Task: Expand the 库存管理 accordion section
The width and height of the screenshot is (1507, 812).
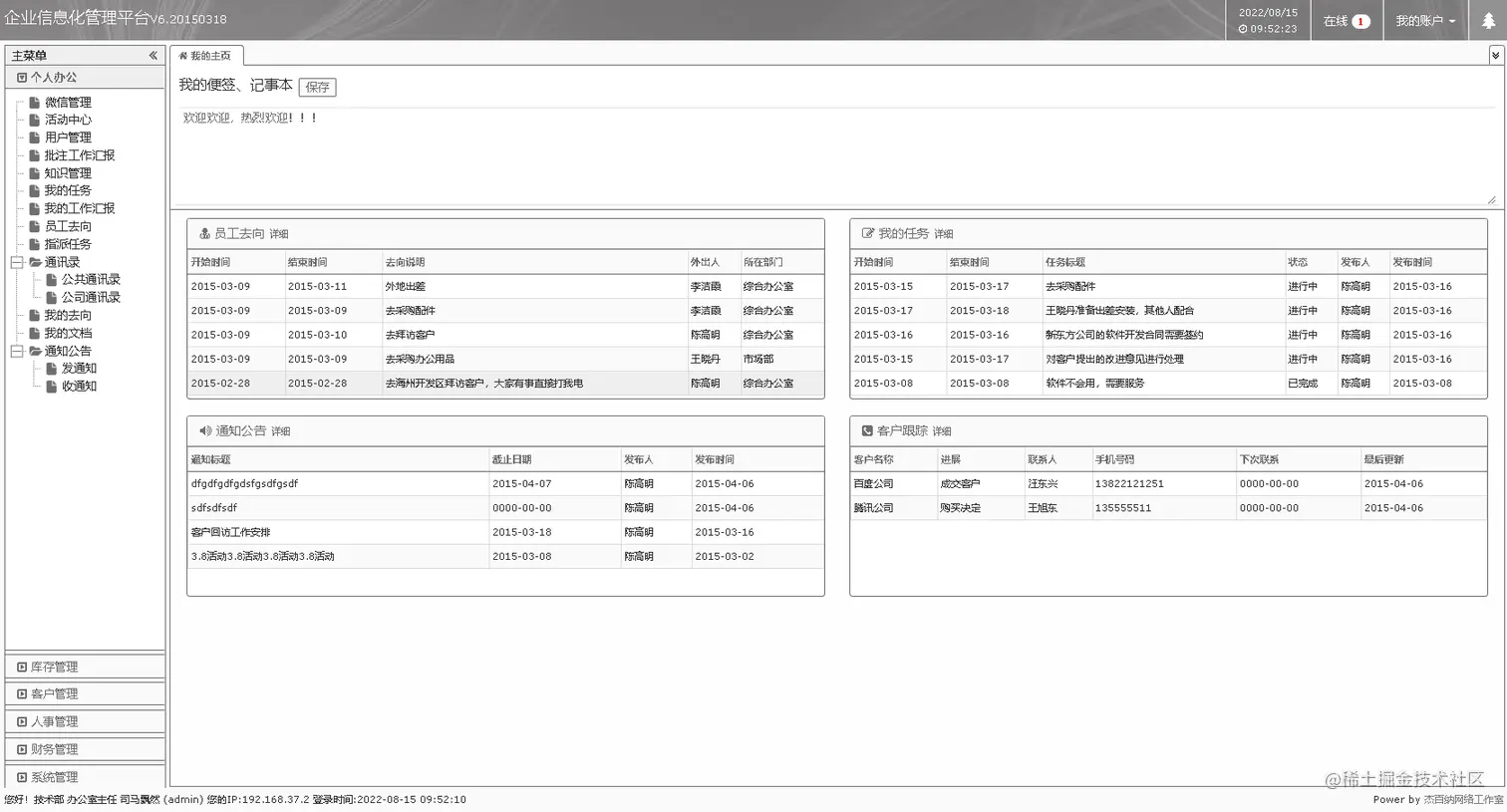Action: (x=85, y=667)
